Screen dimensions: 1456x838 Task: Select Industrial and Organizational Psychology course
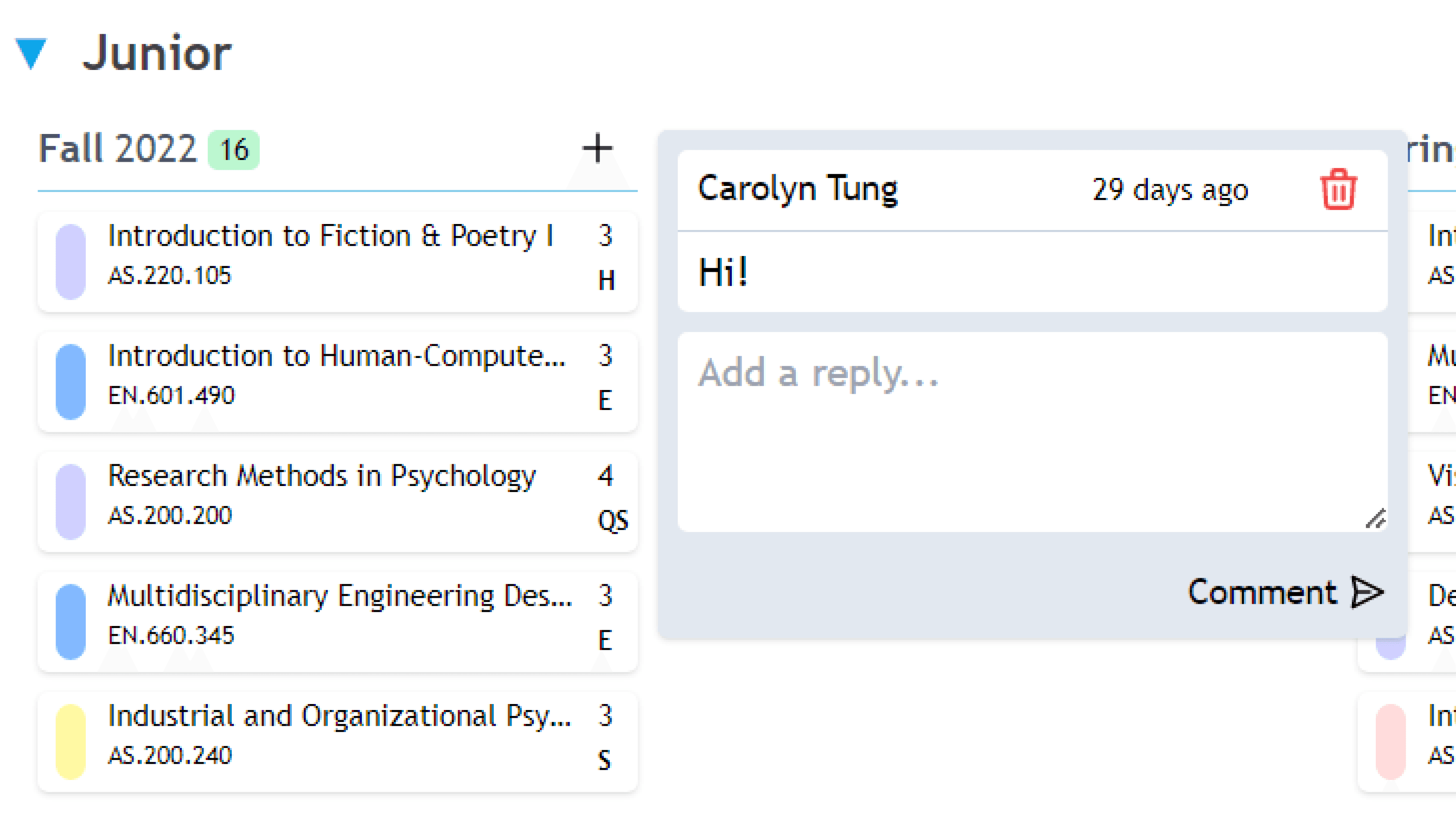coord(338,742)
